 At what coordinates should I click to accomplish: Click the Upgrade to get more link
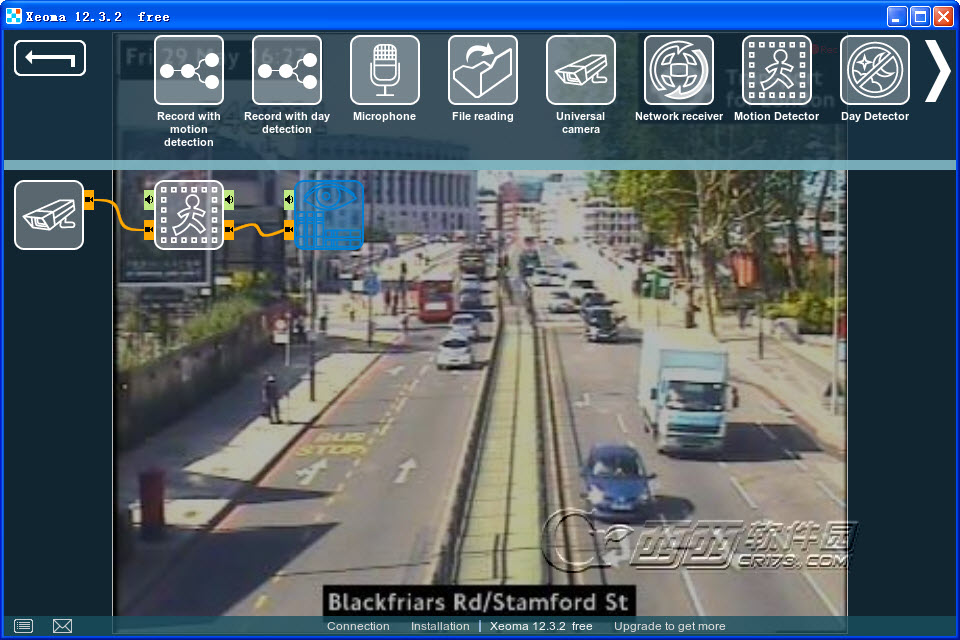pyautogui.click(x=669, y=626)
